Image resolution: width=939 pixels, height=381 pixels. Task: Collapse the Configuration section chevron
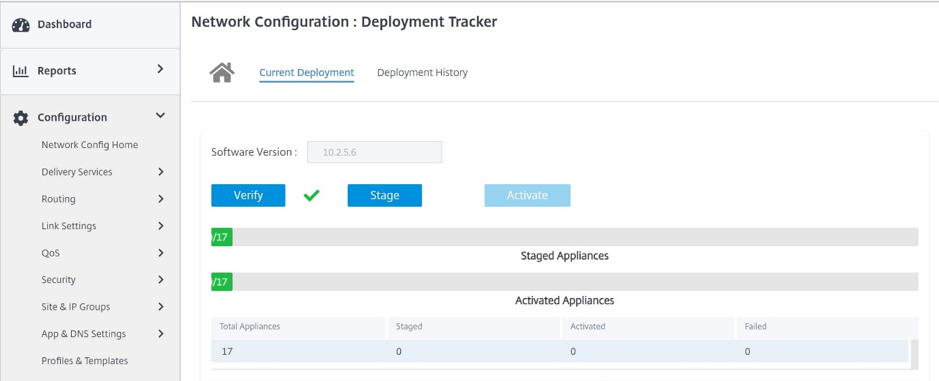coord(160,116)
